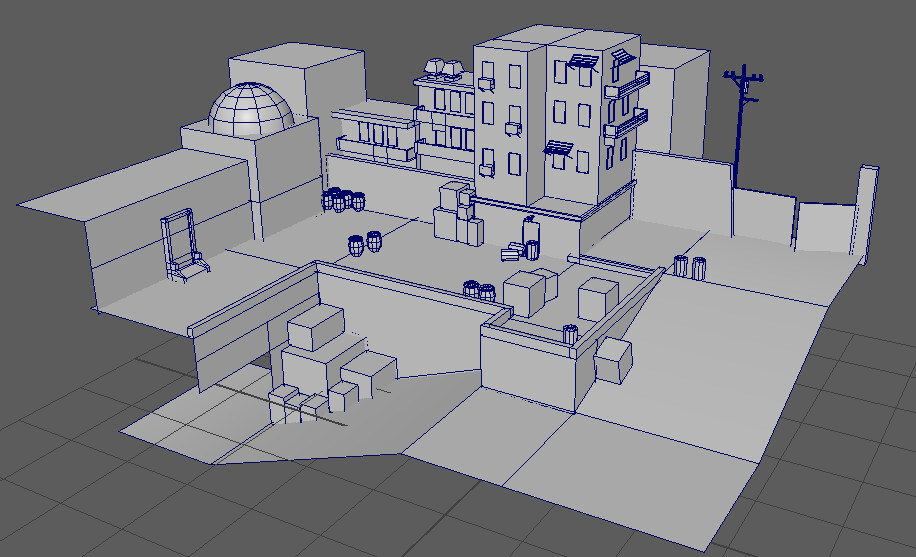Select the upper balcony on the apartment building's side
The height and width of the screenshot is (557, 916).
point(627,85)
